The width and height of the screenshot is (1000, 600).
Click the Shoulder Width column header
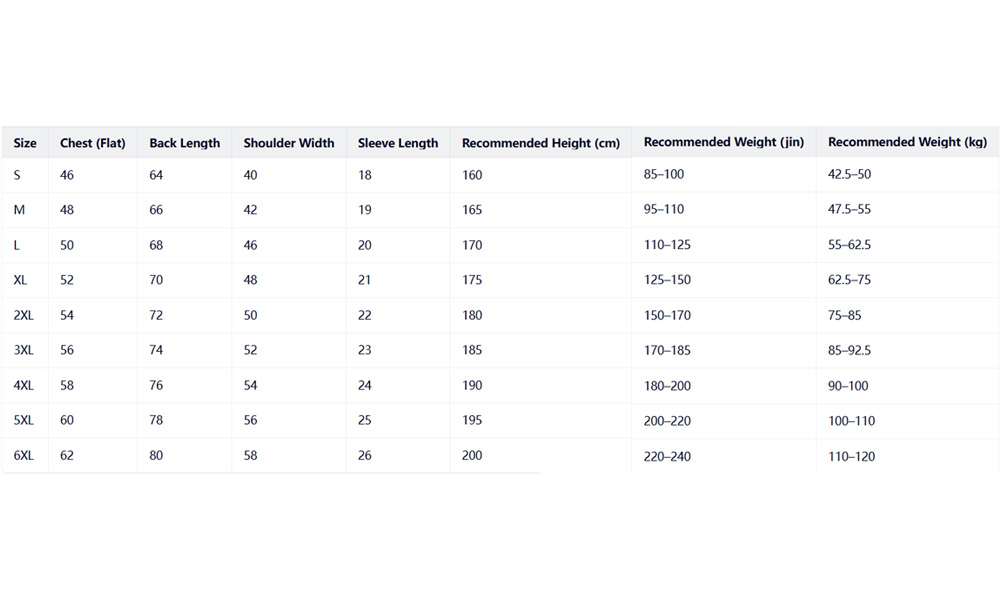click(289, 143)
